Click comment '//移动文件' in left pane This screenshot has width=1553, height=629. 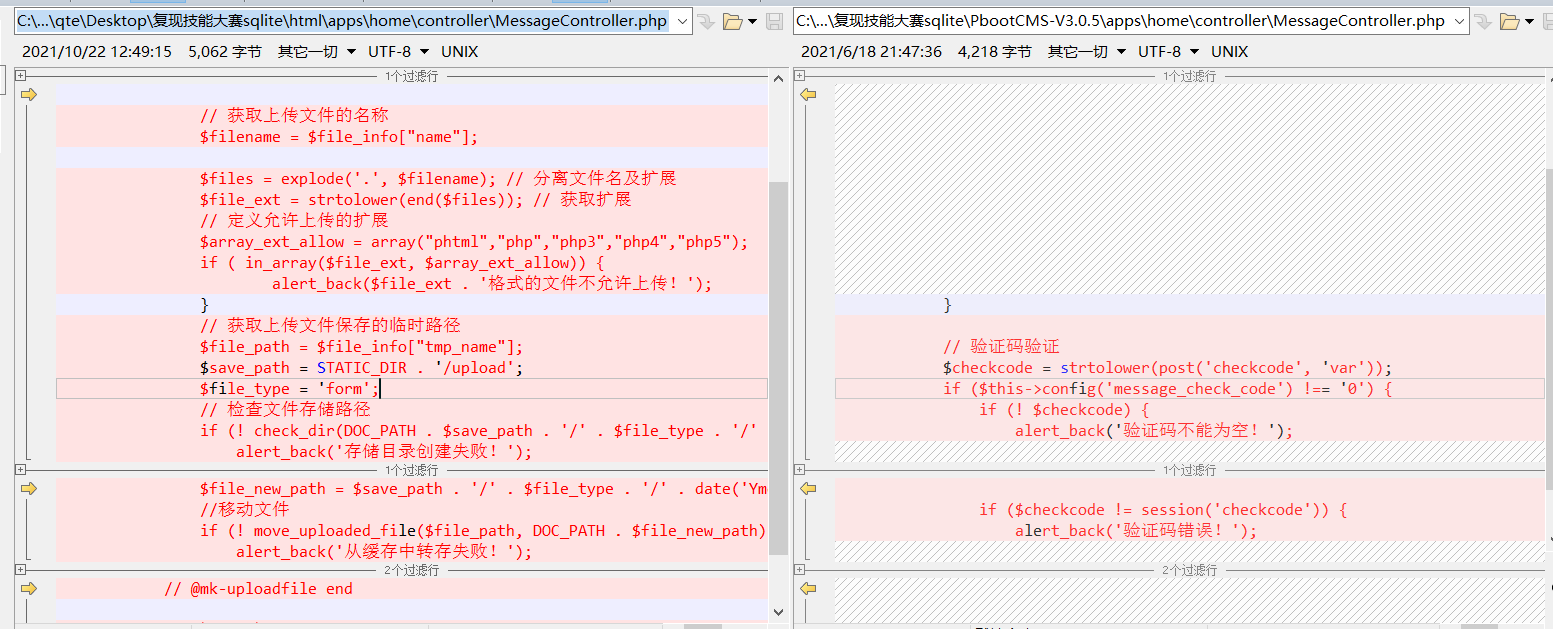pos(244,510)
